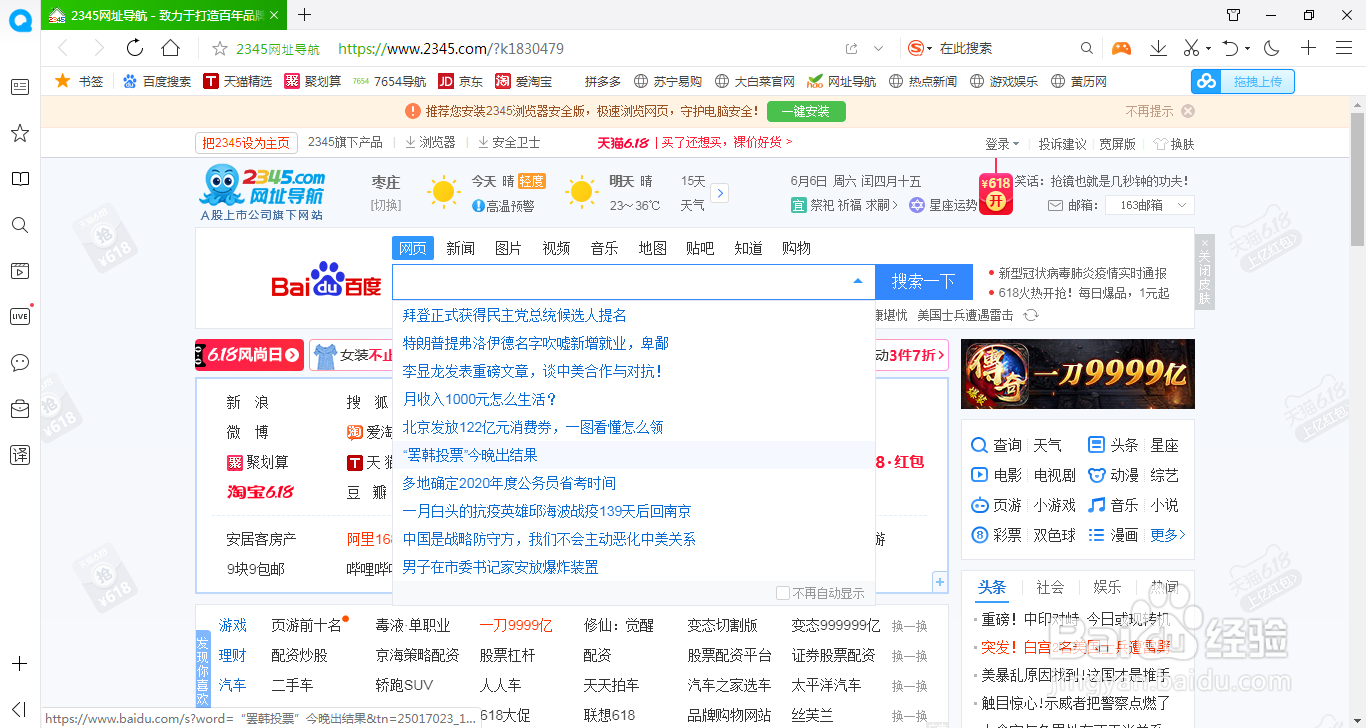
Task: Open the 社会 news tab
Action: point(1050,587)
